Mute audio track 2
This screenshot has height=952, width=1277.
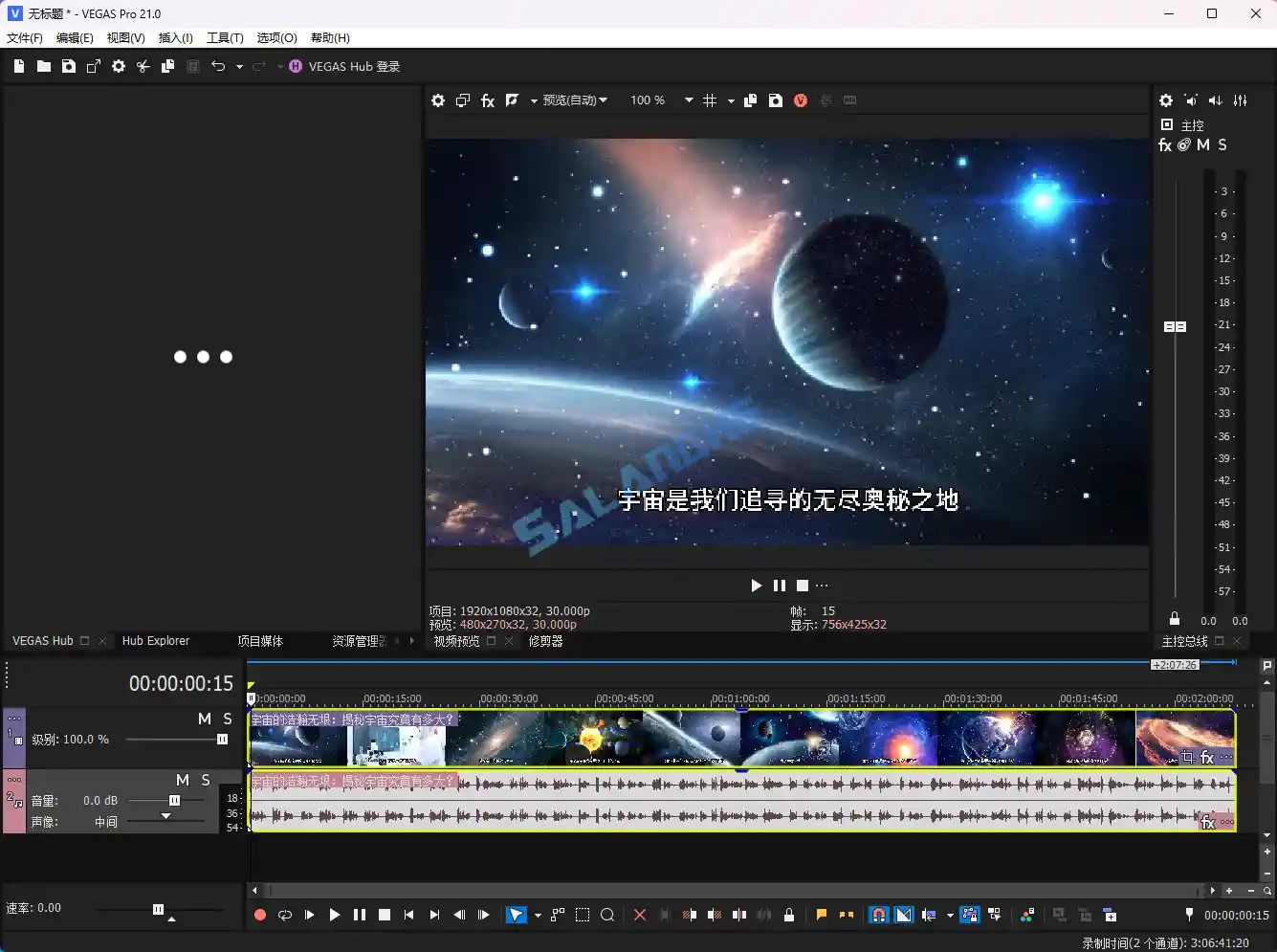(x=183, y=781)
